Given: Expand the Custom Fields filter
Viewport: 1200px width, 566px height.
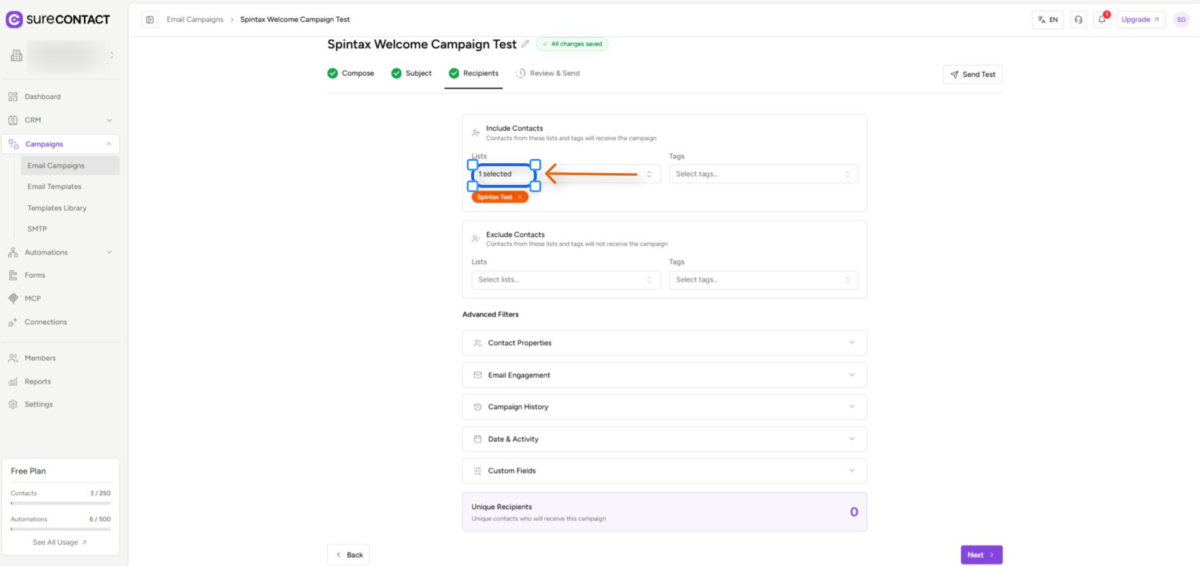Looking at the screenshot, I should pyautogui.click(x=664, y=471).
